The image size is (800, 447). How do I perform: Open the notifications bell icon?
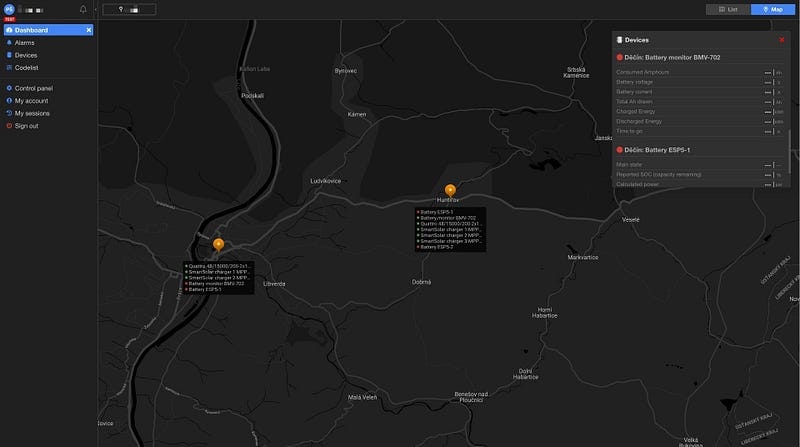tap(83, 9)
